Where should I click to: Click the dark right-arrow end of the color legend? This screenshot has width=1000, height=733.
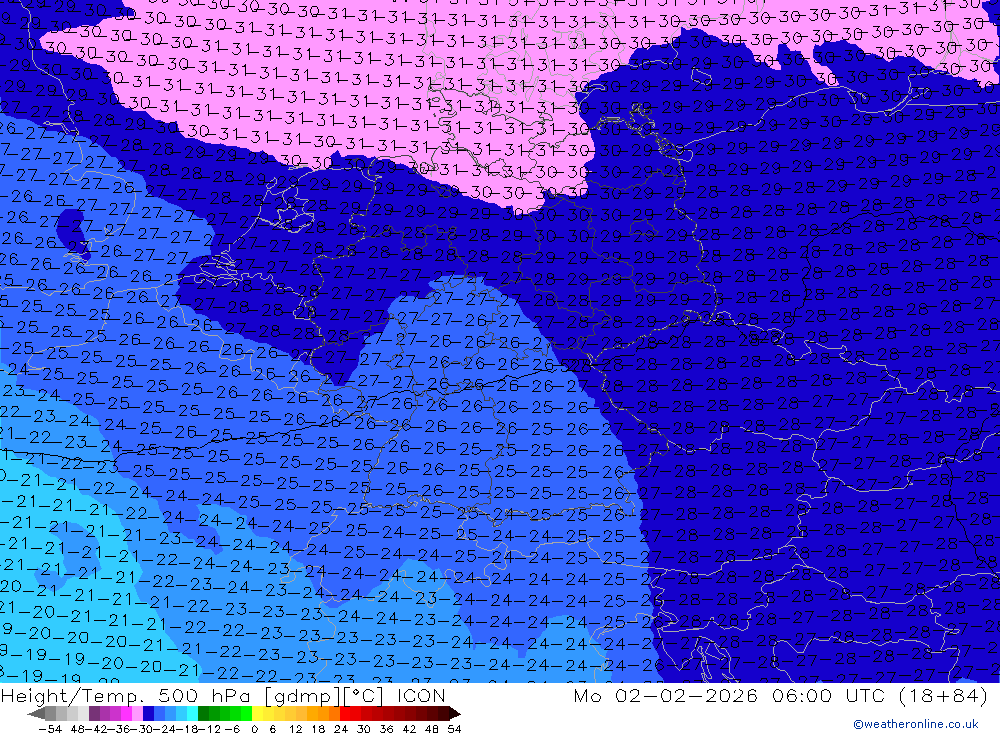tap(455, 714)
